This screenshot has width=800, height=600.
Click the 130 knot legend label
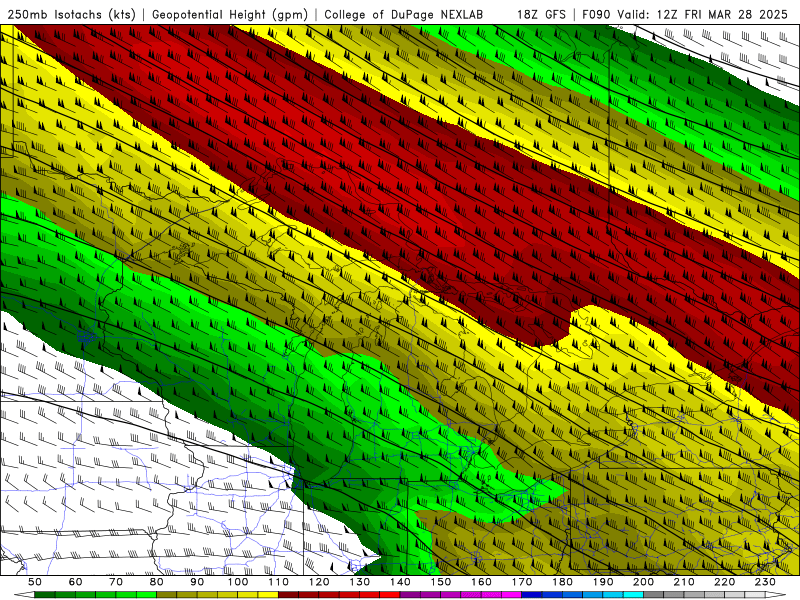[360, 582]
